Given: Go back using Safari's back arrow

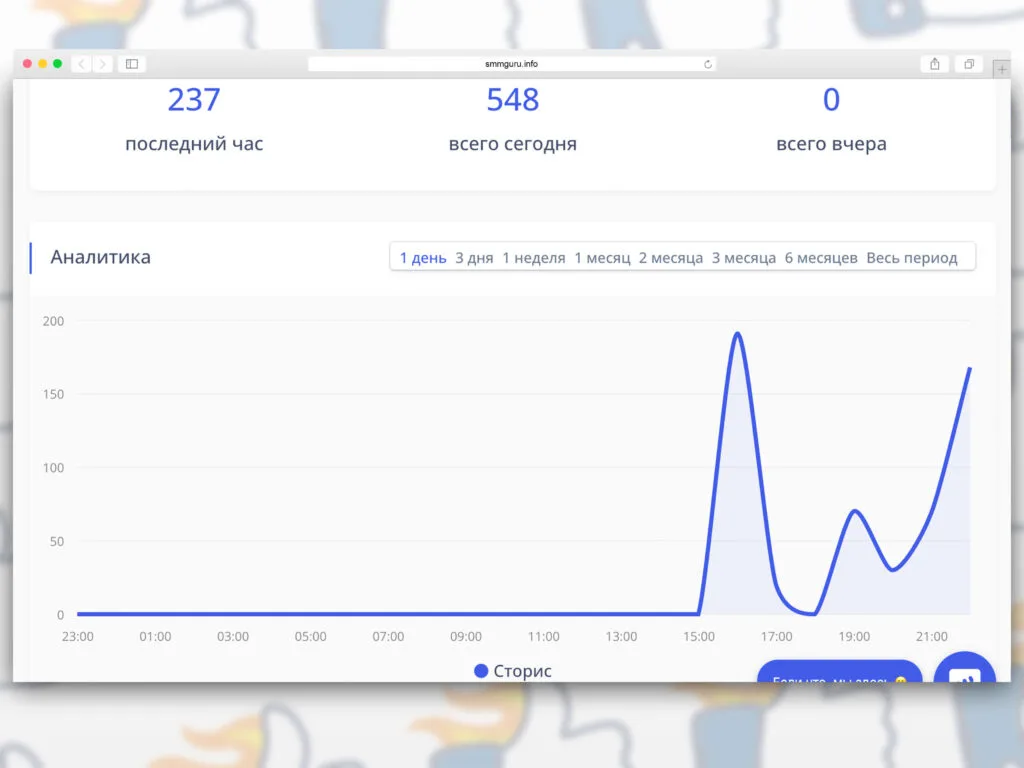Looking at the screenshot, I should tap(80, 64).
